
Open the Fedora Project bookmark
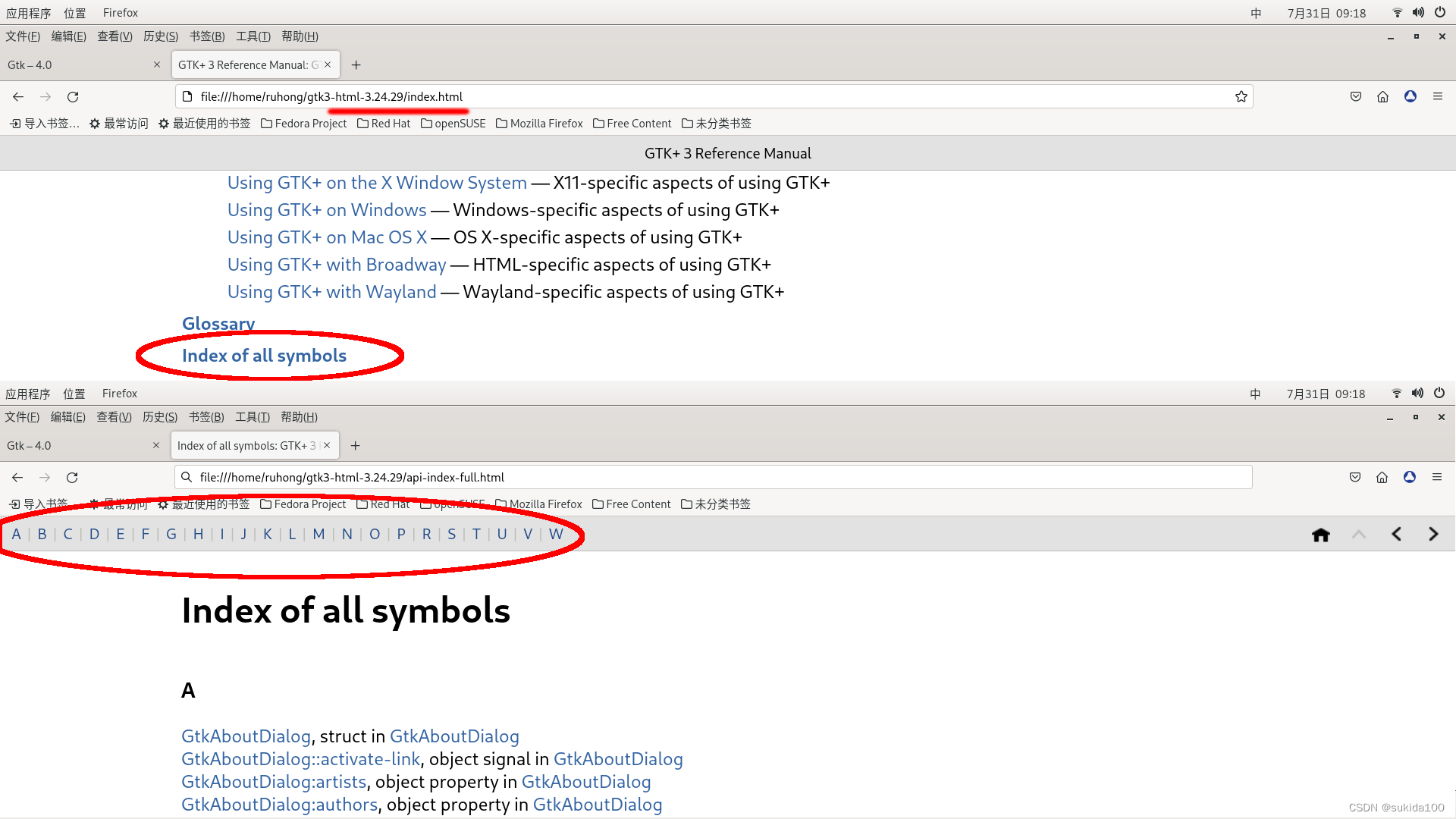(x=310, y=123)
